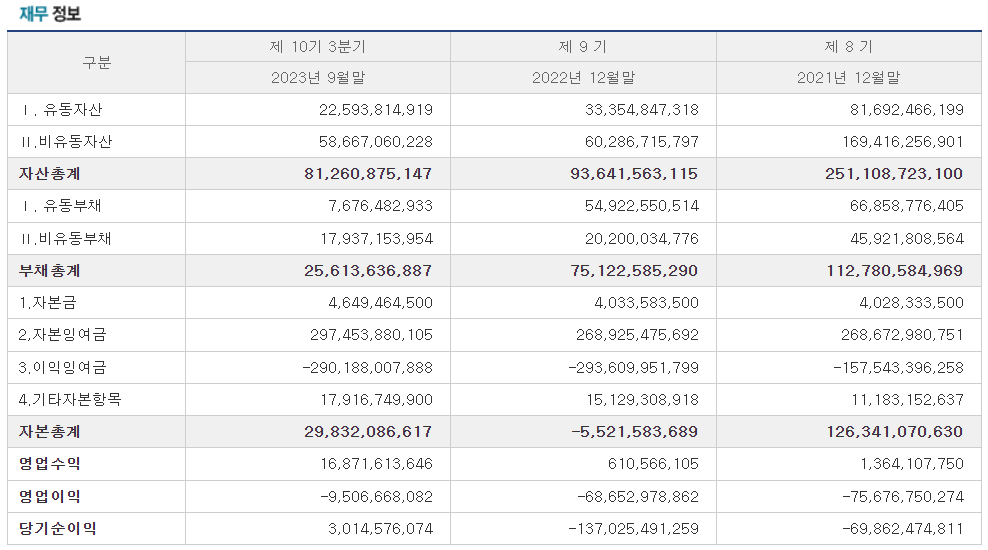Click value 17,937,153,954
Image resolution: width=988 pixels, height=550 pixels.
[376, 239]
